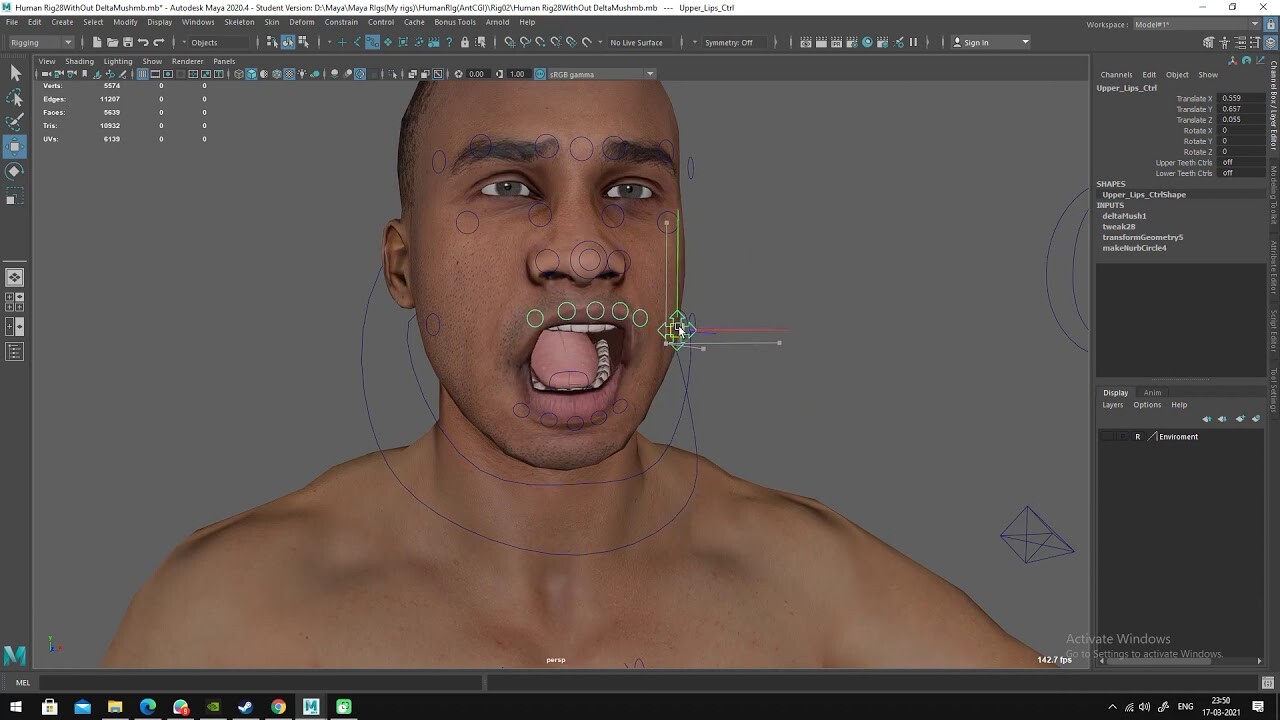The height and width of the screenshot is (720, 1280).
Task: Open the Render Settings icon
Action: pyautogui.click(x=851, y=42)
